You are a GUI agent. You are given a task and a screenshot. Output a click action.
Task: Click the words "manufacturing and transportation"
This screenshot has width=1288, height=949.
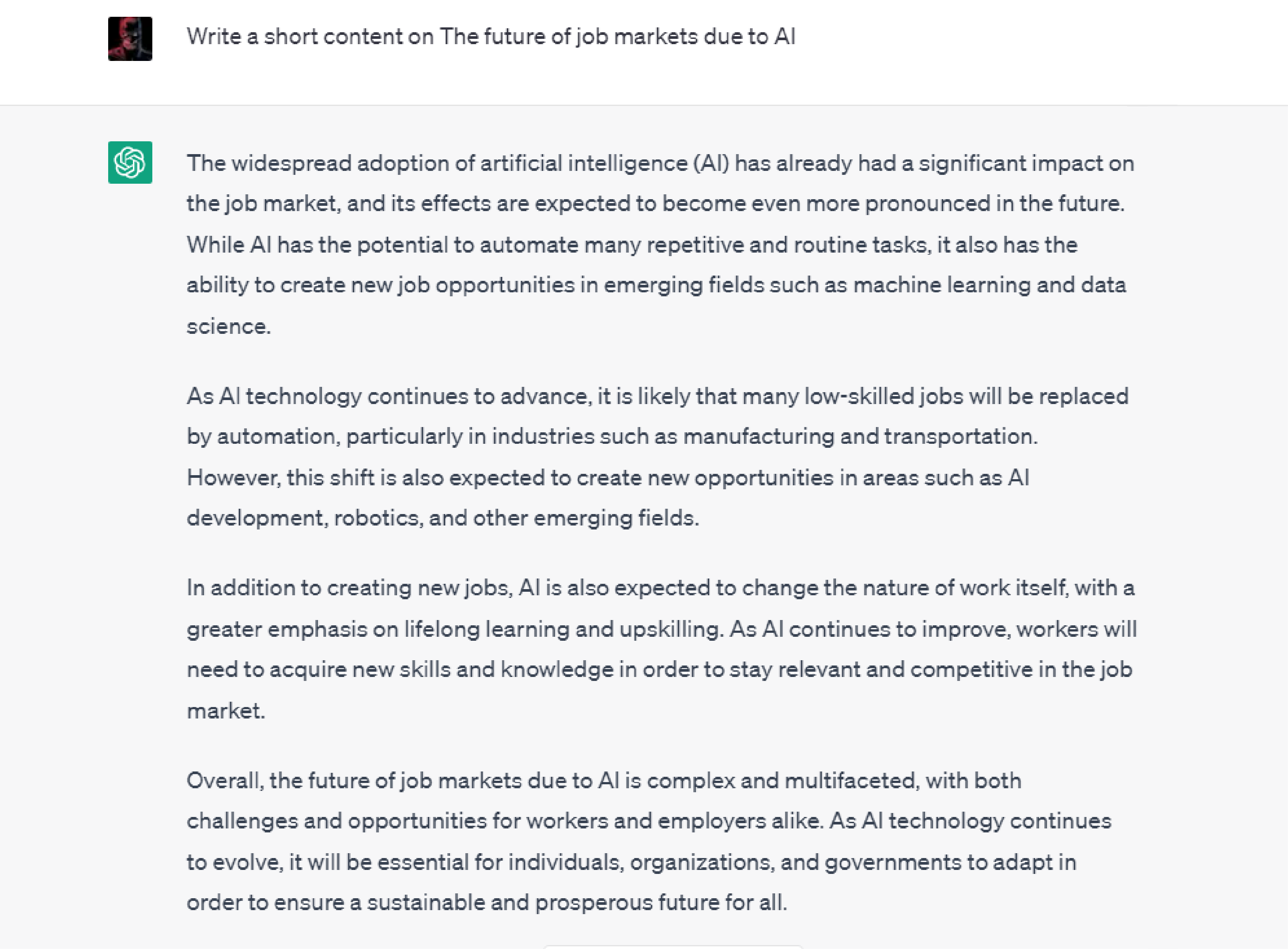coord(859,437)
